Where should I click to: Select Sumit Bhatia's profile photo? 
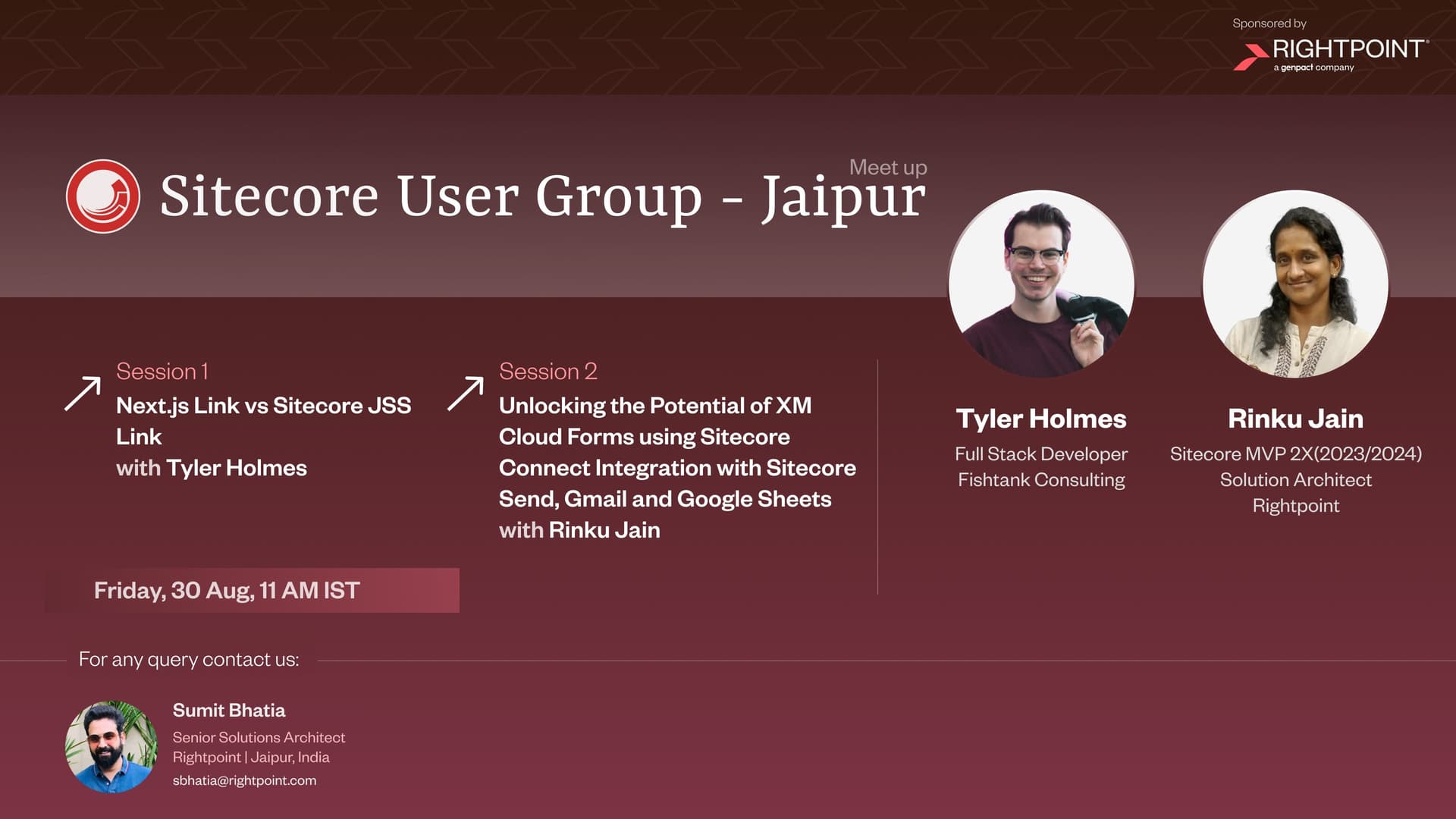pyautogui.click(x=111, y=745)
